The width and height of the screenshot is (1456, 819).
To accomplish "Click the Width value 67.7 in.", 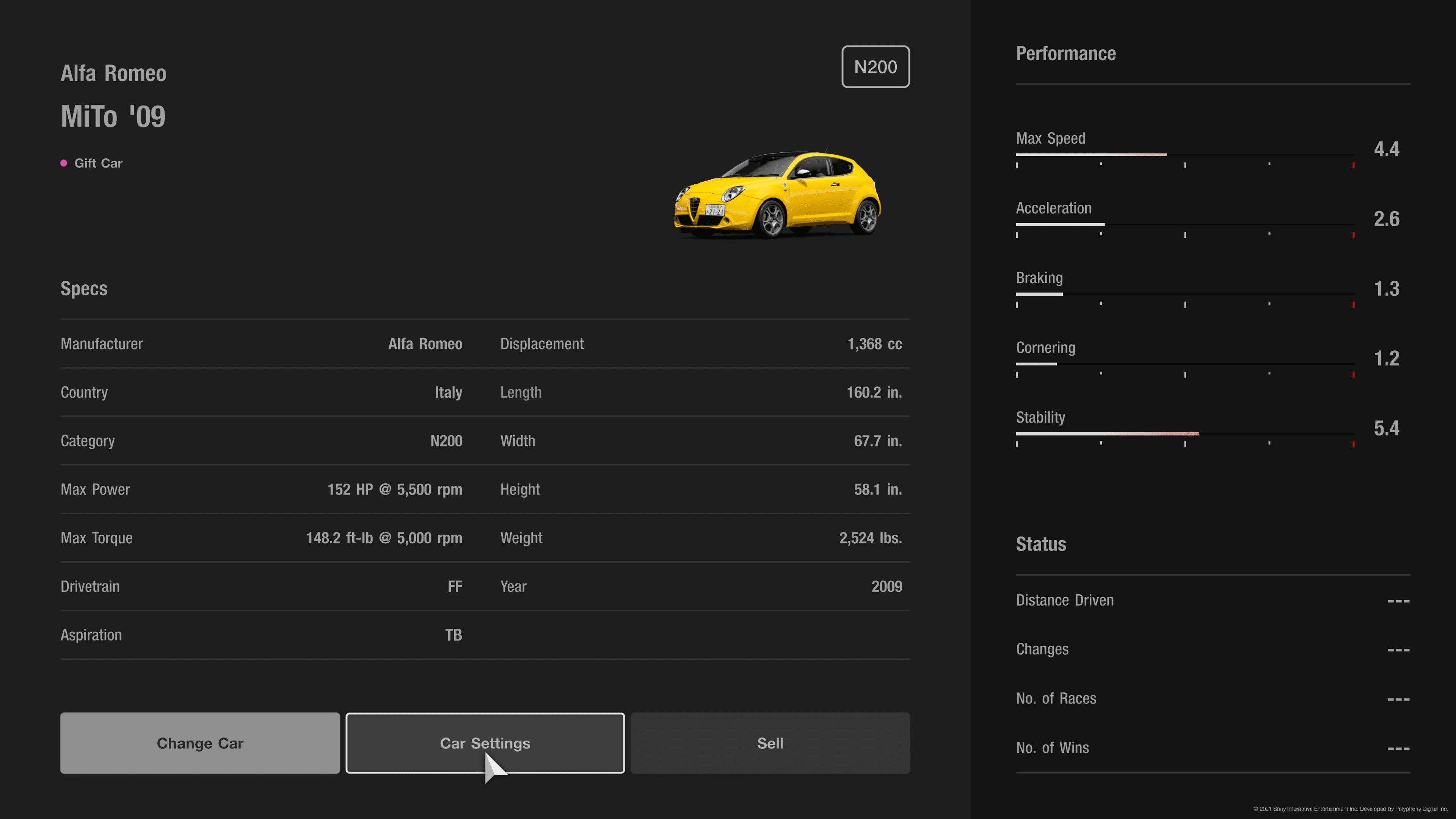I will pyautogui.click(x=878, y=441).
